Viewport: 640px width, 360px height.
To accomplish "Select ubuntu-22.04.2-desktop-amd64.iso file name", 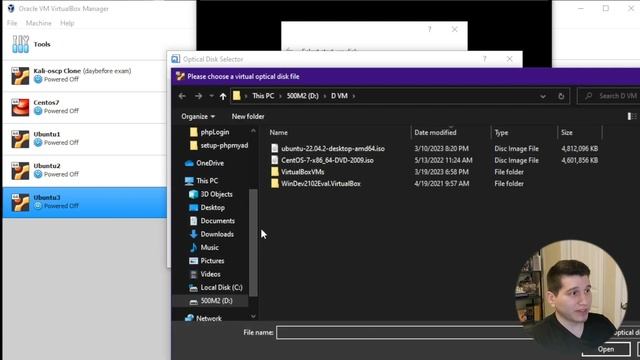I will coord(333,149).
